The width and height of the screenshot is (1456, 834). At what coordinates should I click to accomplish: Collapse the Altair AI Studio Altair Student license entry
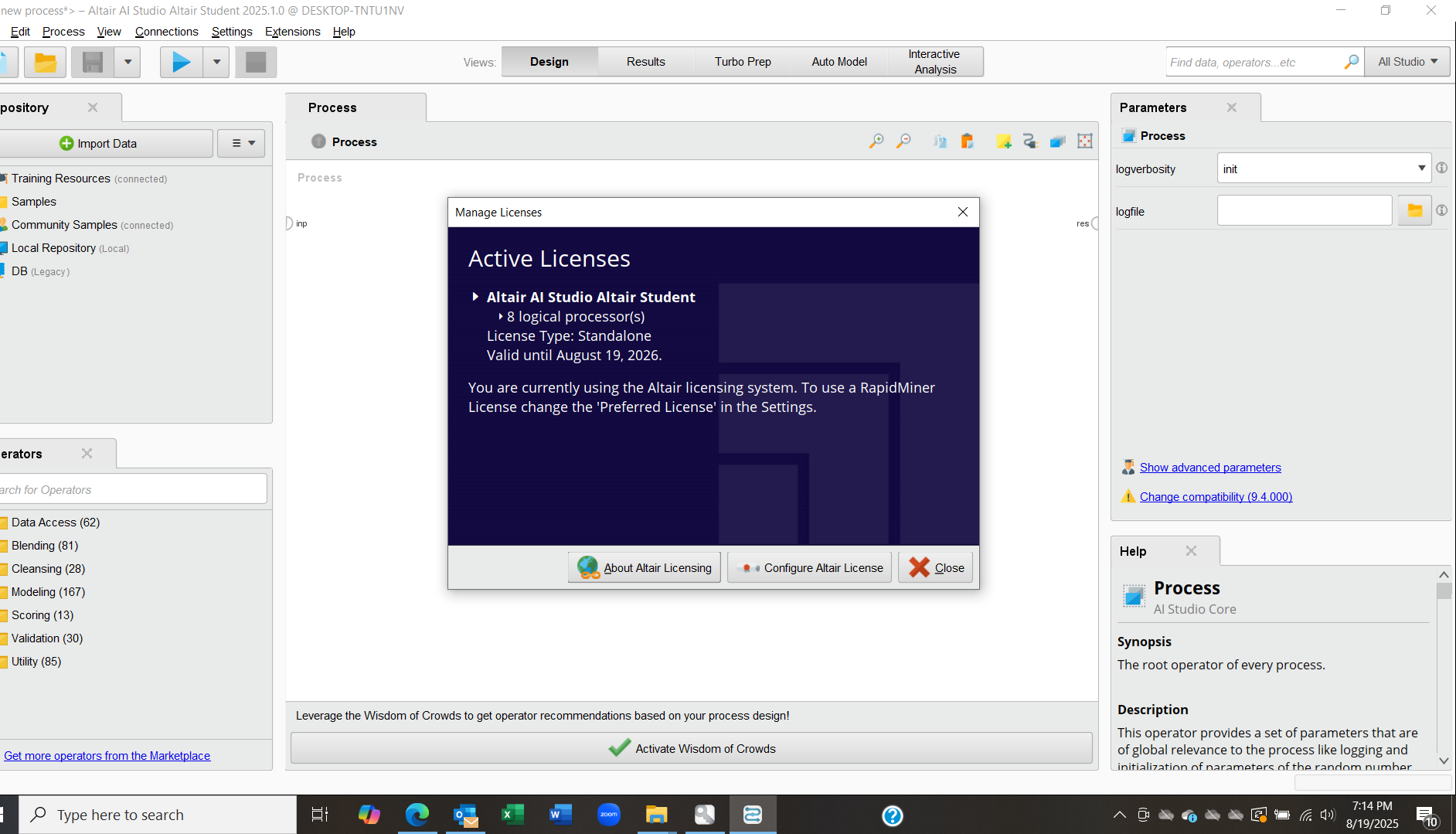click(475, 297)
